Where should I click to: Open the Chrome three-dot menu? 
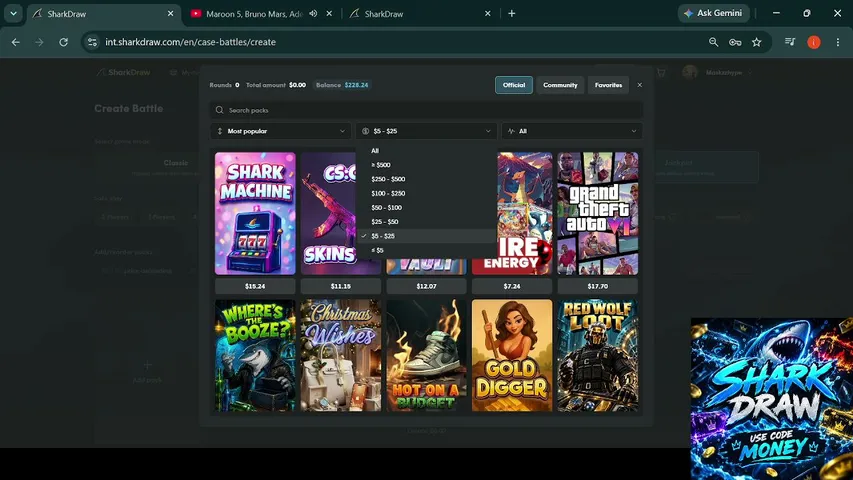click(x=838, y=42)
